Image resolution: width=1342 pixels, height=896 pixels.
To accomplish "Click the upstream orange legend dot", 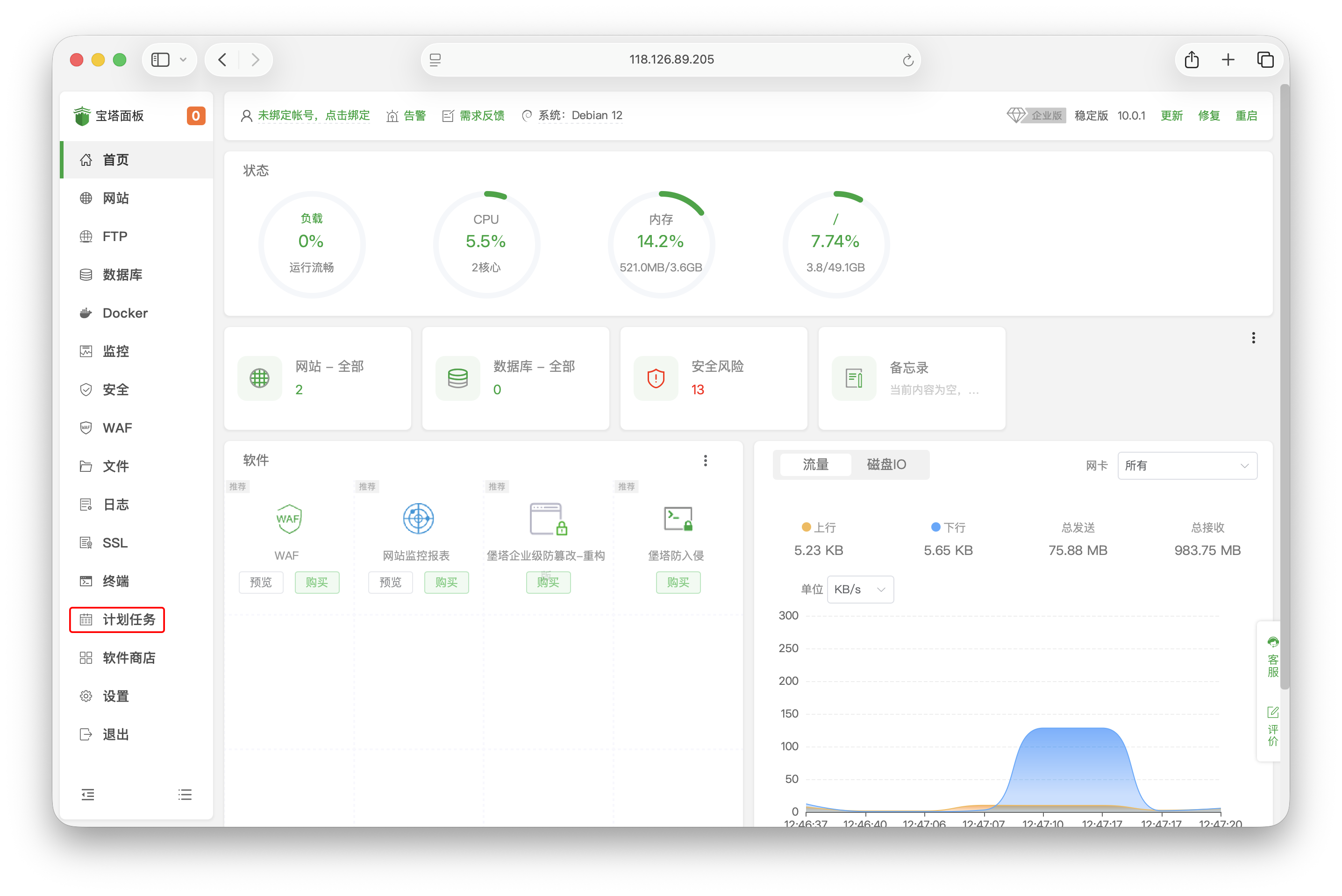I will [x=807, y=527].
